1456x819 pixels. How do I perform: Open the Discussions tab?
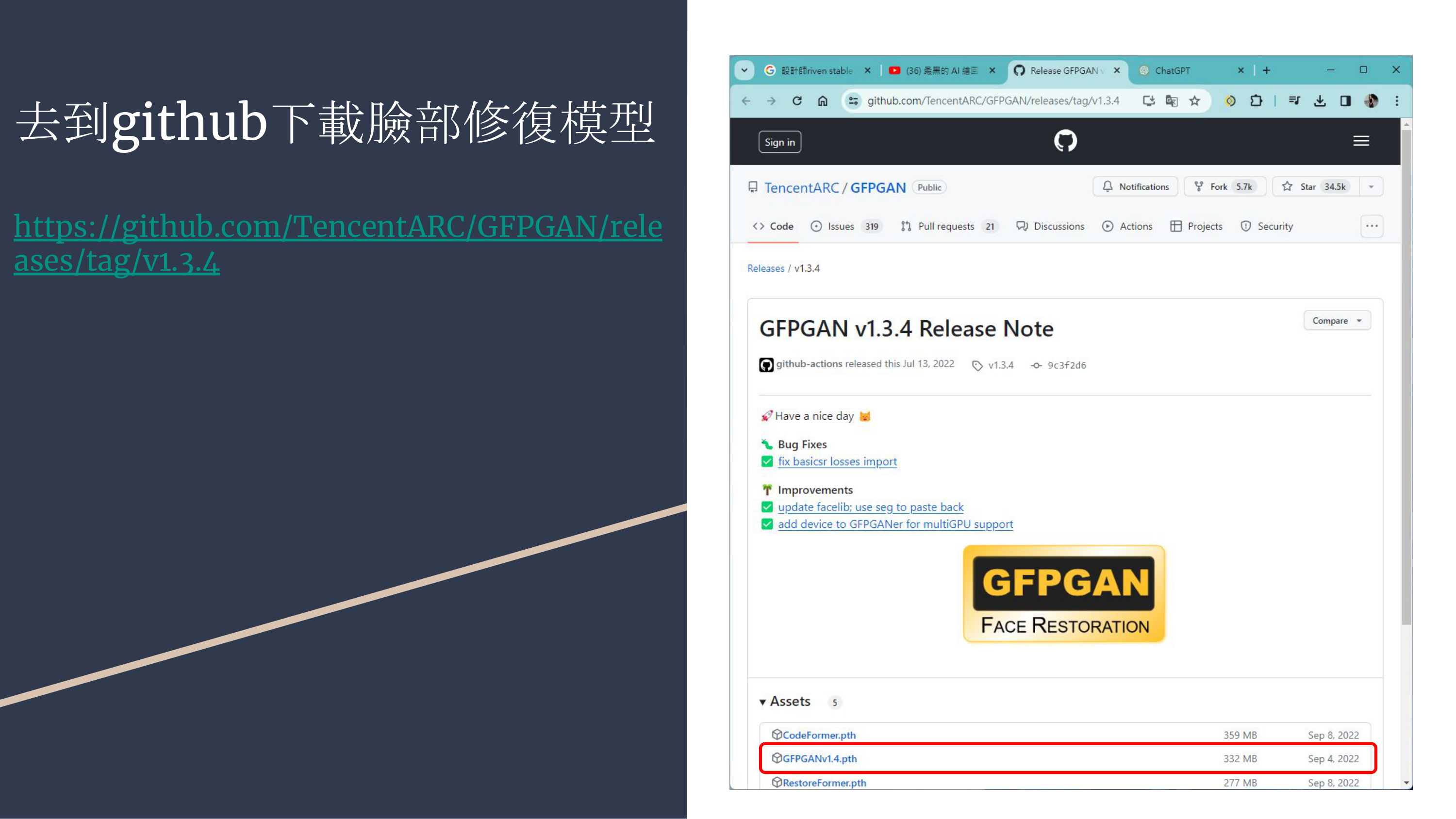tap(1050, 226)
